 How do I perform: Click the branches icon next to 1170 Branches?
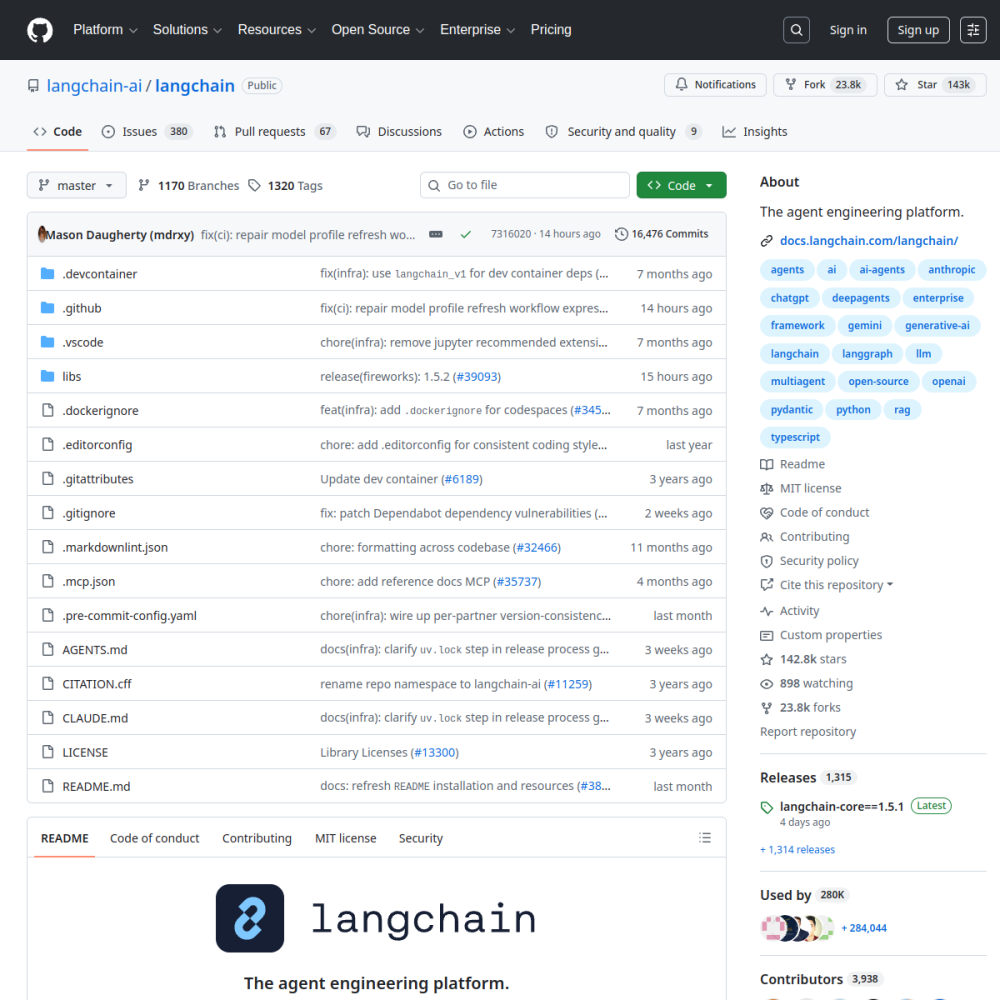pos(144,185)
